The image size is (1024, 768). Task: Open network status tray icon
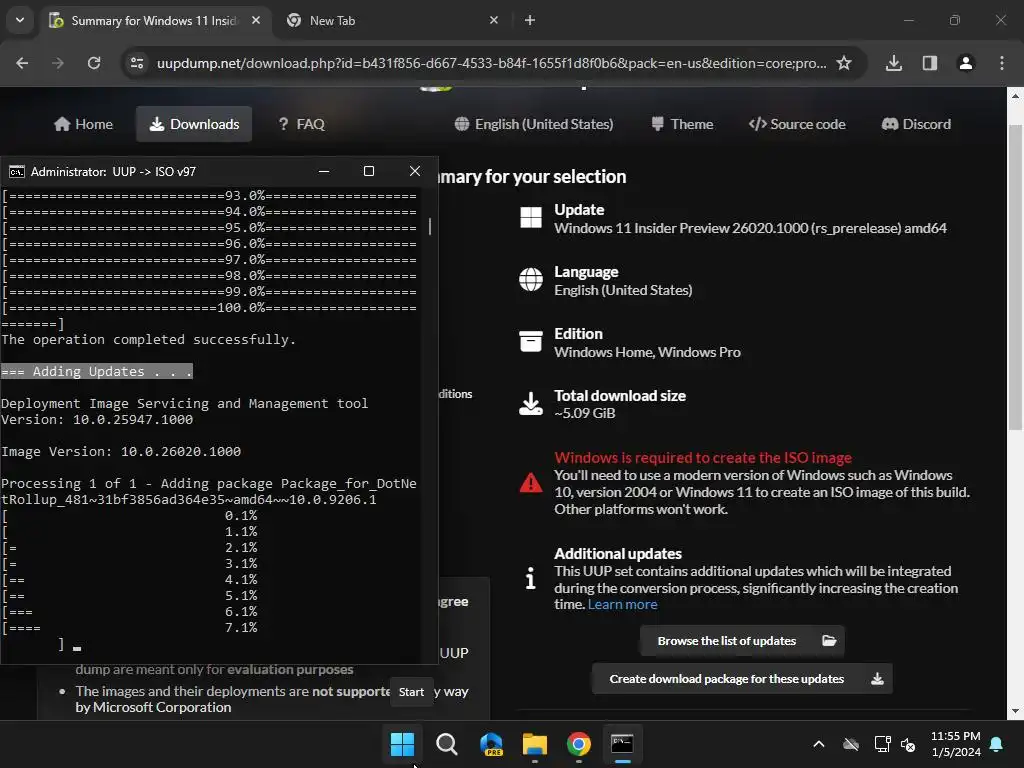882,744
